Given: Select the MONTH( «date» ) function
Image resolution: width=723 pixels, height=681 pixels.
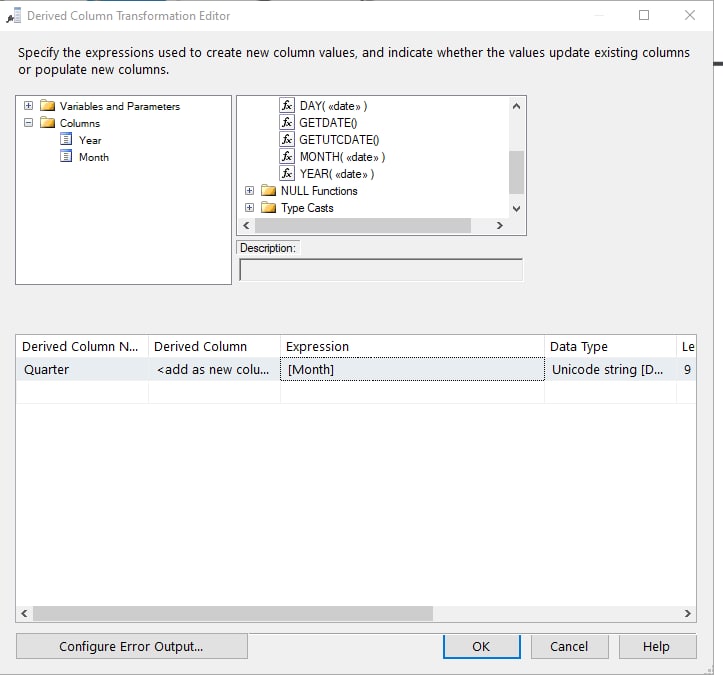Looking at the screenshot, I should [x=342, y=157].
